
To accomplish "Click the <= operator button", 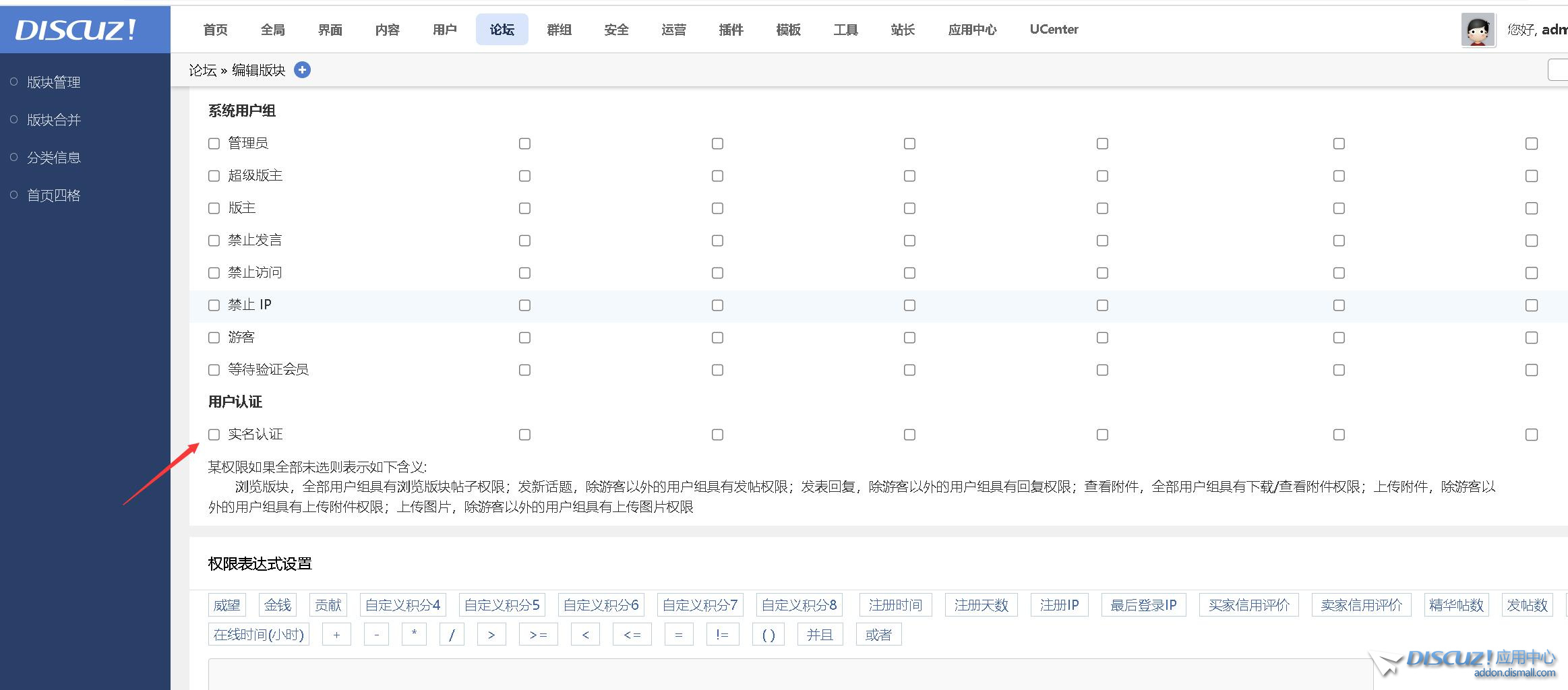I will pos(632,635).
